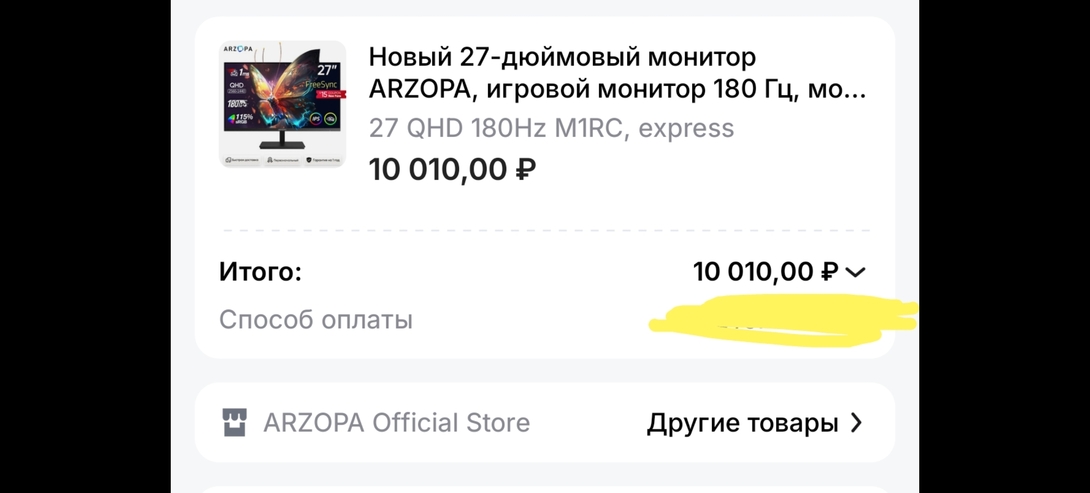The height and width of the screenshot is (493, 1090).
Task: Click the monitor stand in product thumbnail
Action: [283, 143]
